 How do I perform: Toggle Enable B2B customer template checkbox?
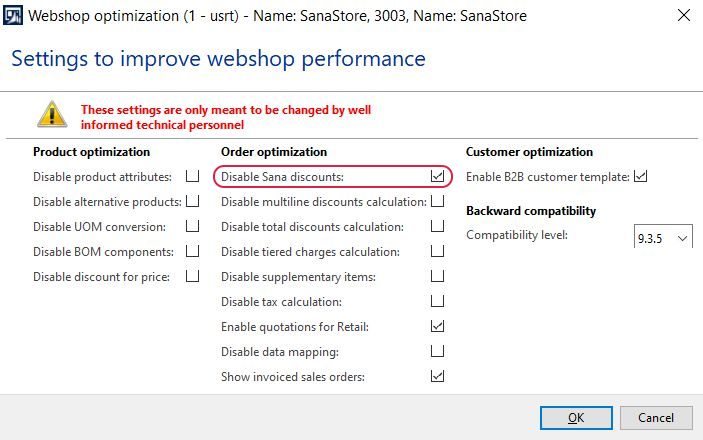tap(640, 176)
